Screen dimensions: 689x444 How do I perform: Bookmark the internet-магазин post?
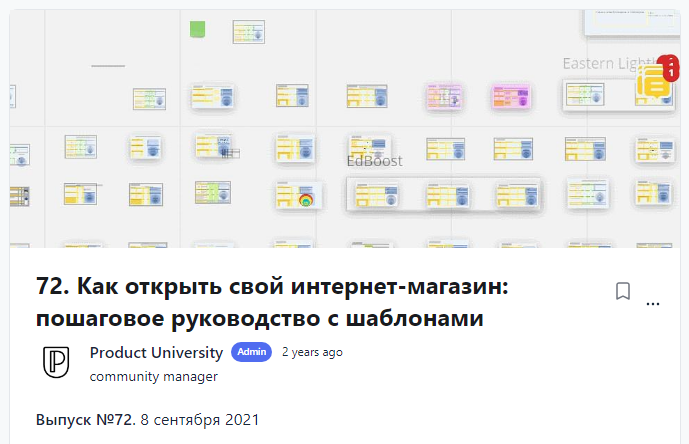[x=622, y=291]
